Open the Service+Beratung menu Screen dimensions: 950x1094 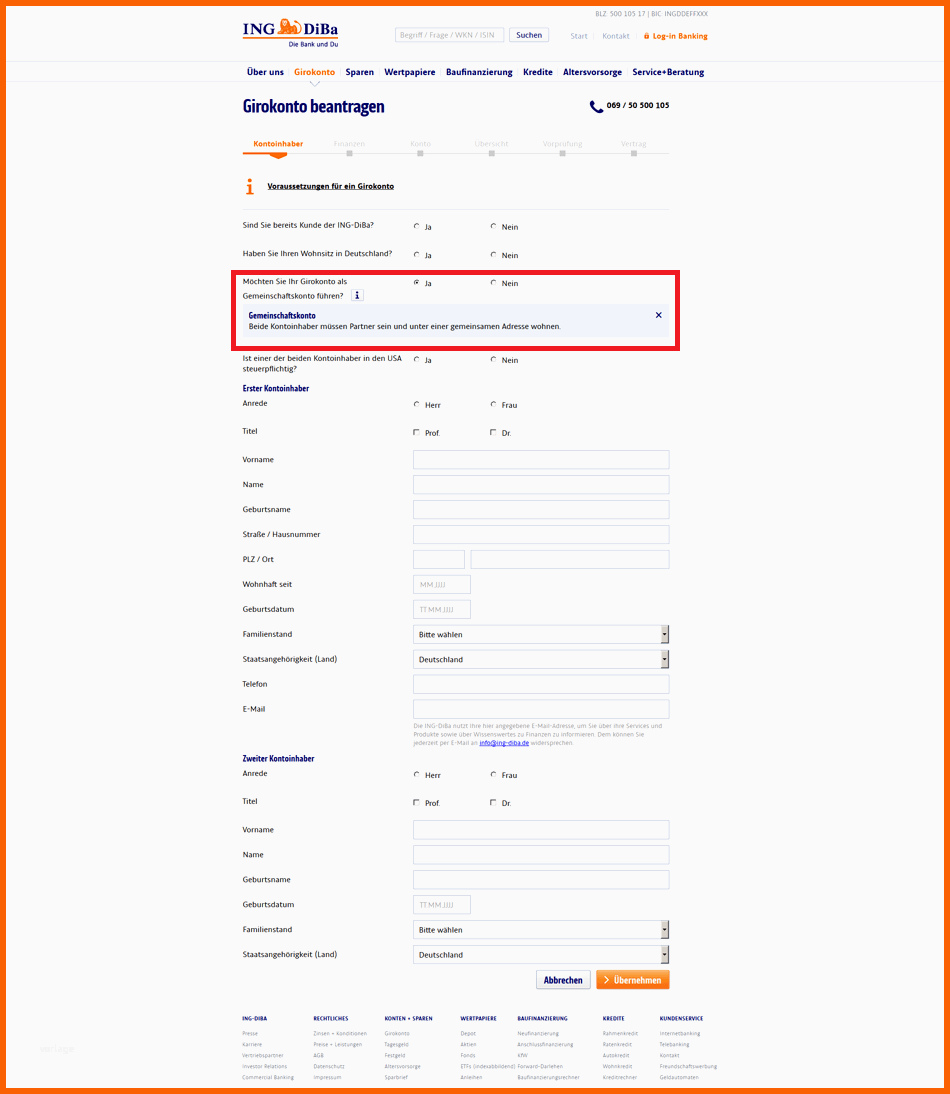(x=668, y=72)
